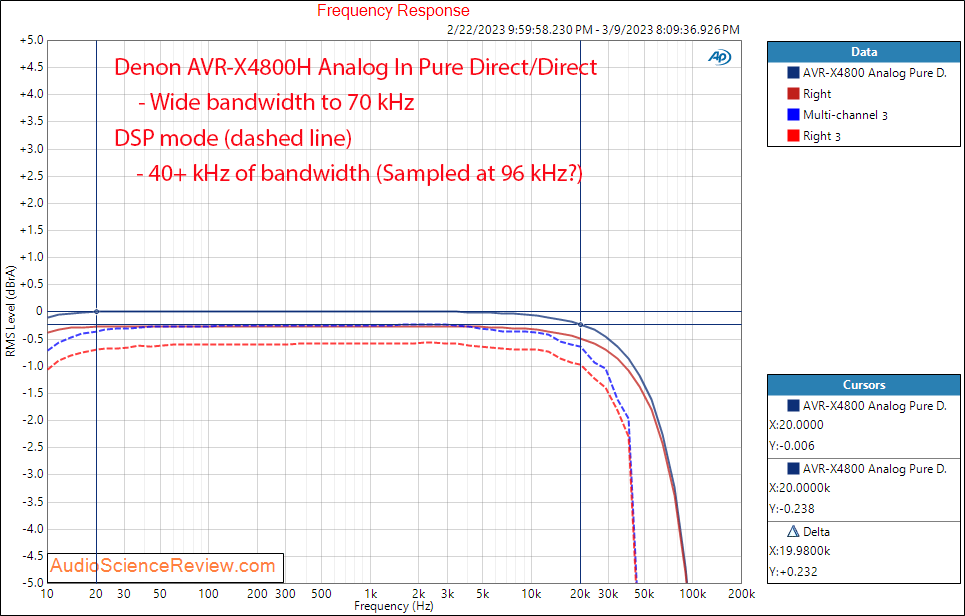Click the Delta triangle icon

pos(793,531)
